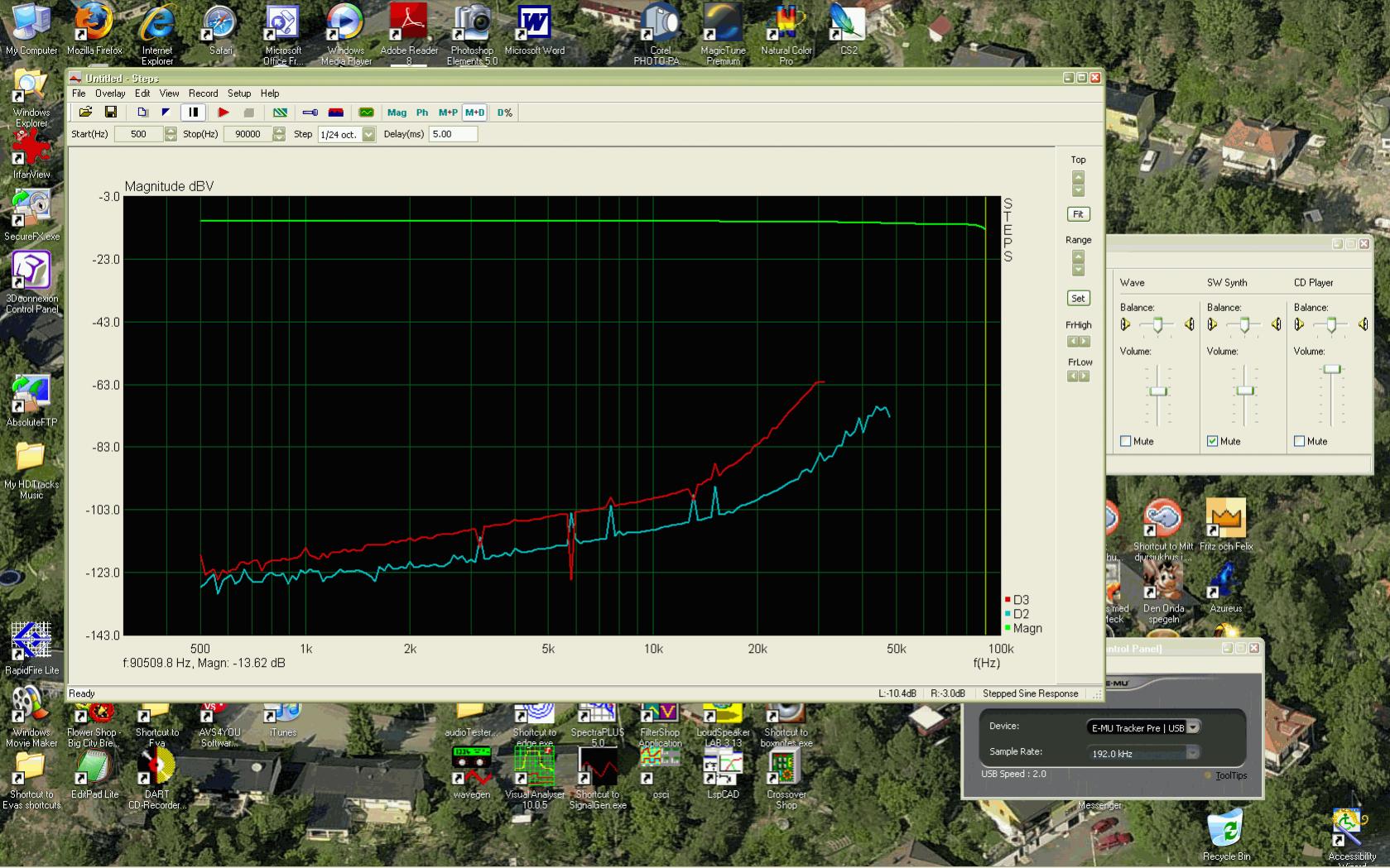Click the green striped grid toolbar icon
The image size is (1390, 868).
[x=281, y=113]
